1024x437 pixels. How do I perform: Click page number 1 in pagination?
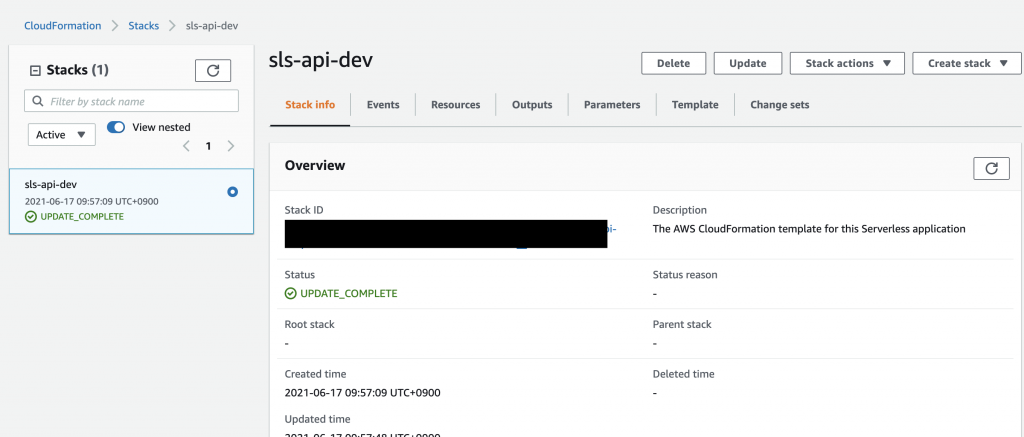tap(208, 146)
